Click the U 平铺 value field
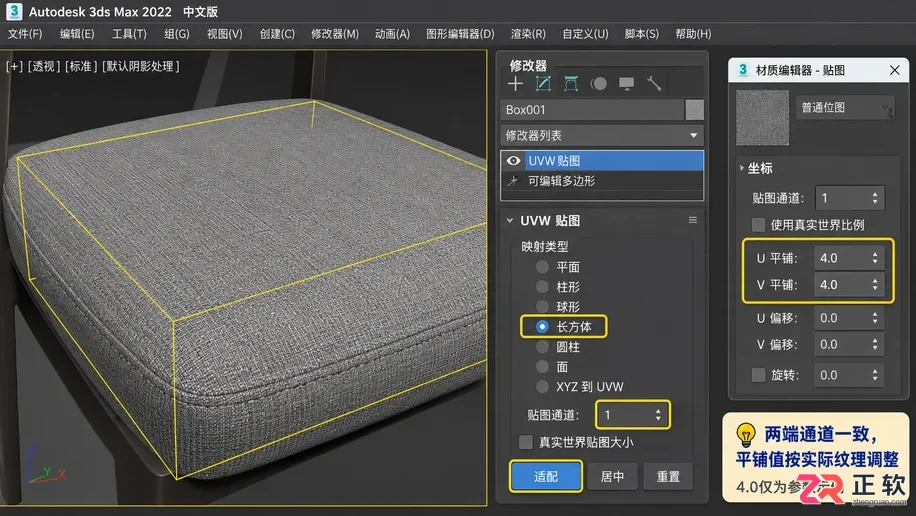Image resolution: width=916 pixels, height=516 pixels. click(841, 258)
